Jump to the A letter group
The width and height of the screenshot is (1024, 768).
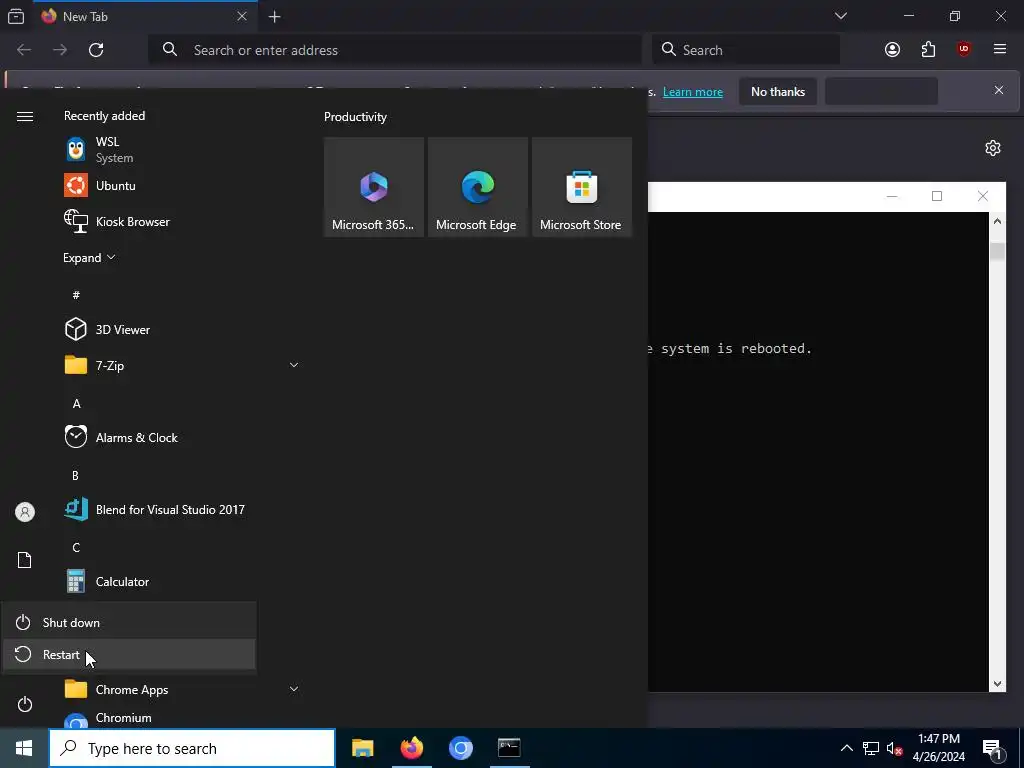pyautogui.click(x=76, y=403)
